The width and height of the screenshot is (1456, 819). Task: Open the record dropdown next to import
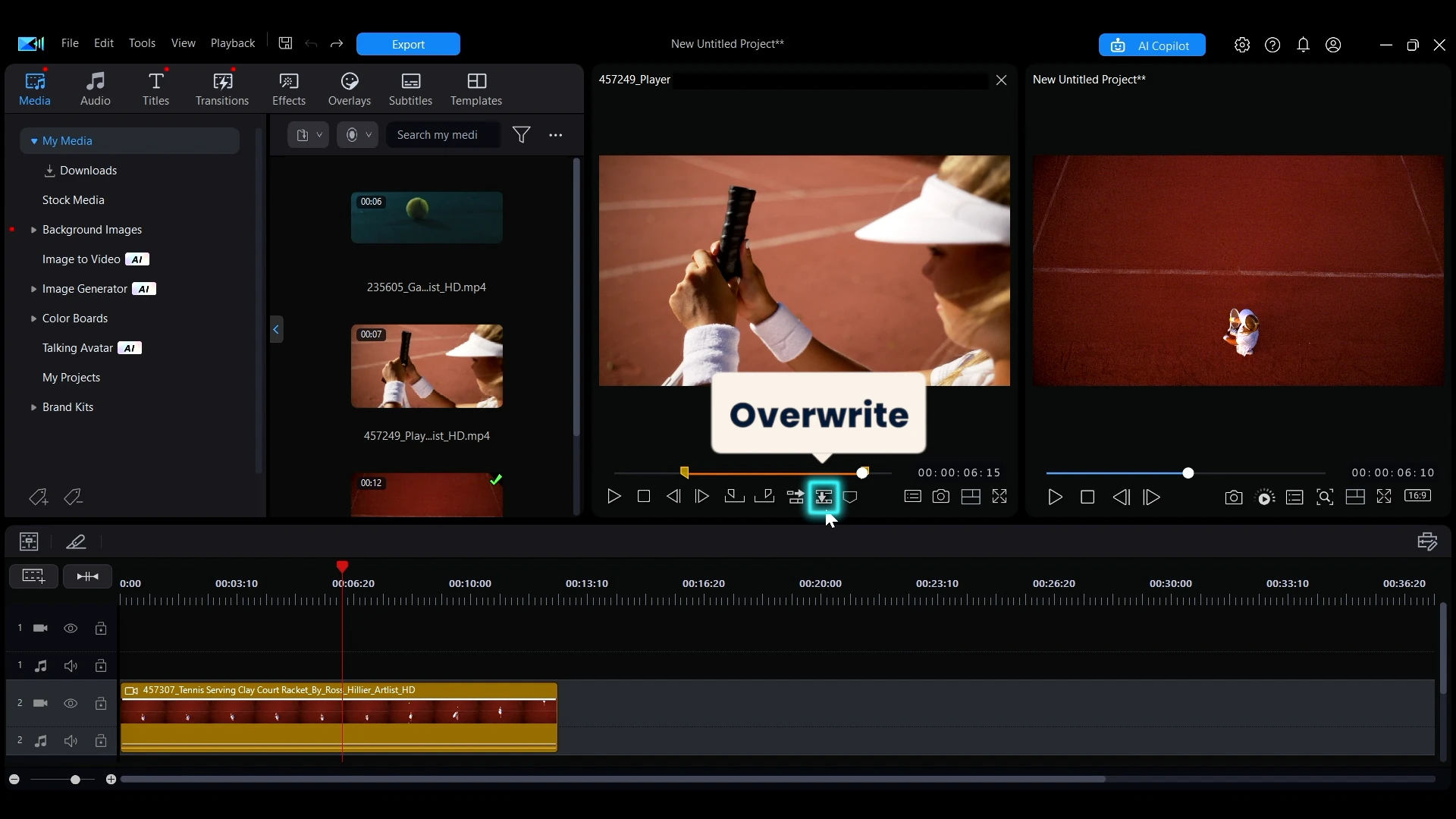click(358, 135)
